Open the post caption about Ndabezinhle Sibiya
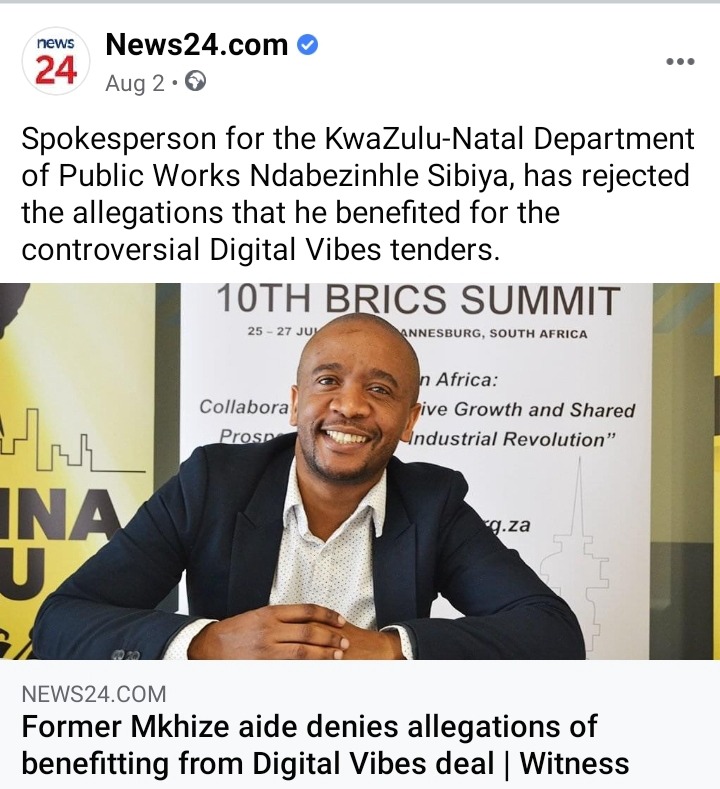 [x=358, y=194]
